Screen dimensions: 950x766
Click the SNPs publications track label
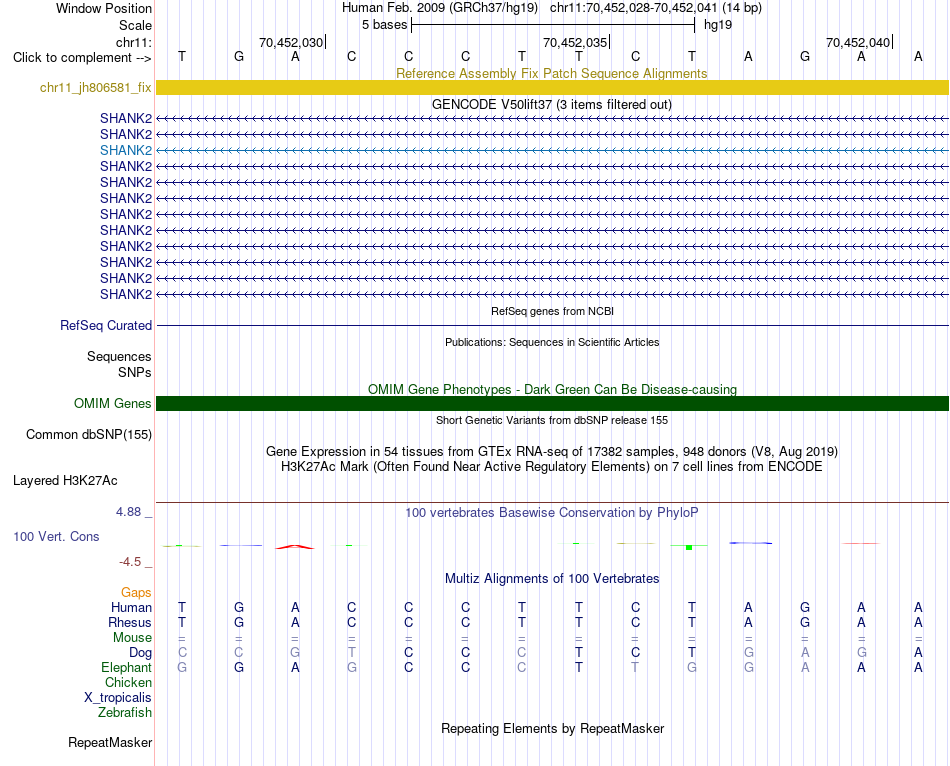[x=135, y=372]
